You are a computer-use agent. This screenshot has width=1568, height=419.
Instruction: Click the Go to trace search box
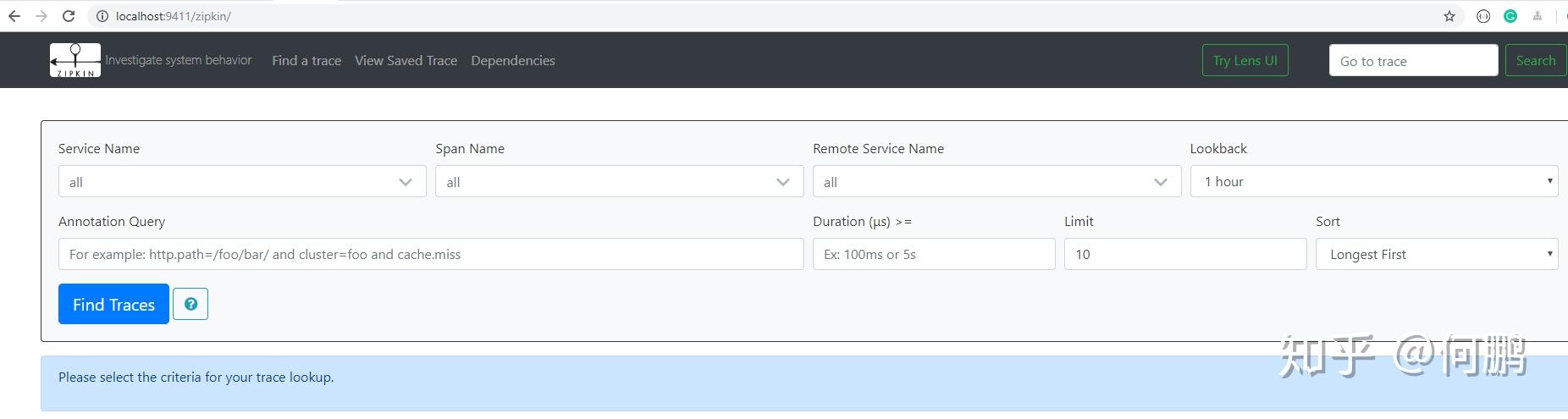pyautogui.click(x=1413, y=61)
